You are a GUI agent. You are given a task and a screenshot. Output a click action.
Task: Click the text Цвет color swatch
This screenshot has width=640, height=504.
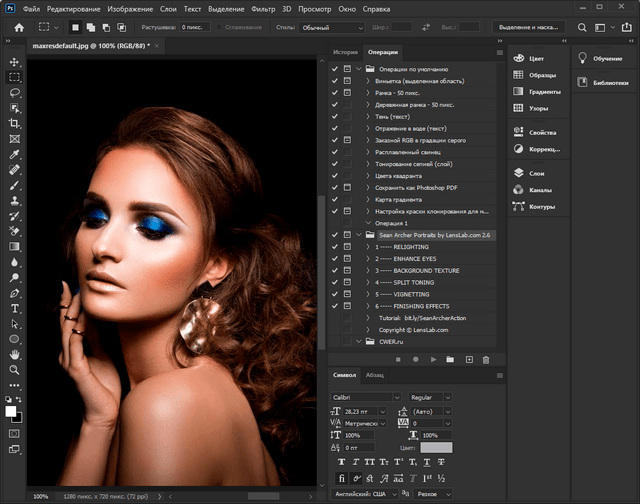[x=436, y=447]
